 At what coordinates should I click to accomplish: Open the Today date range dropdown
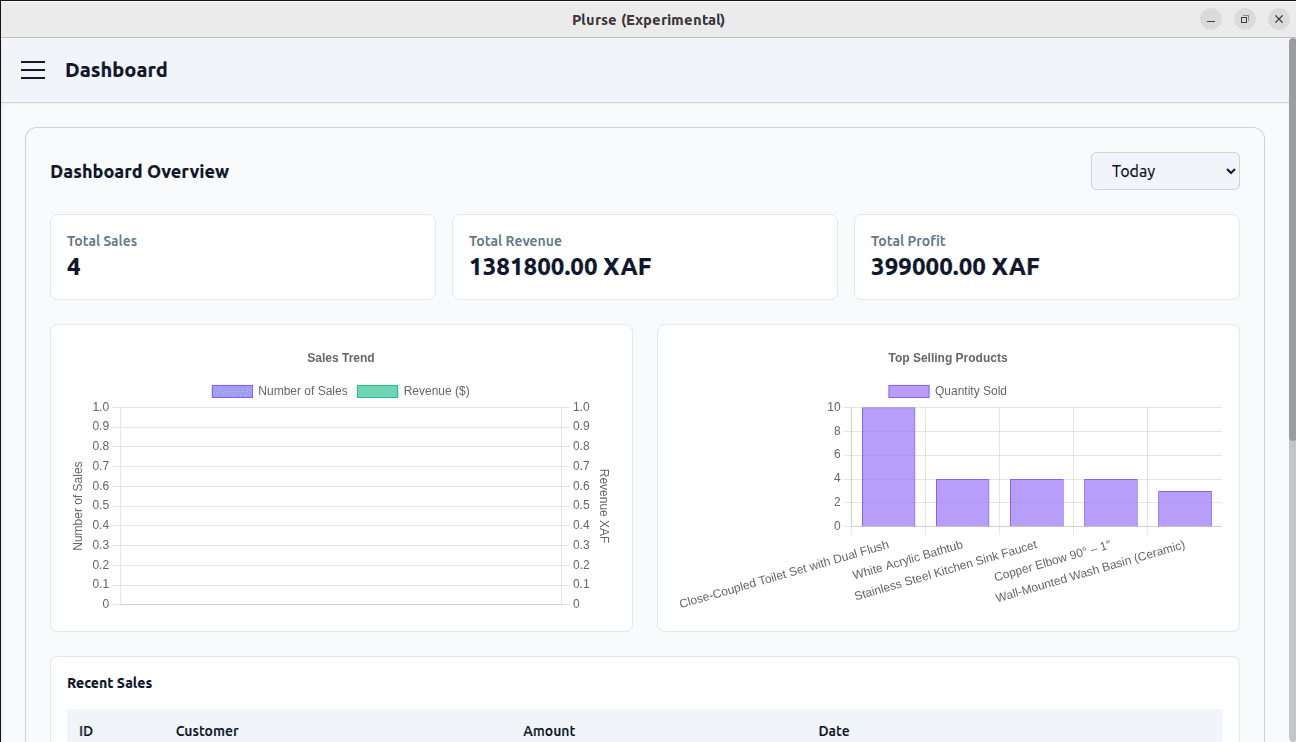1164,171
